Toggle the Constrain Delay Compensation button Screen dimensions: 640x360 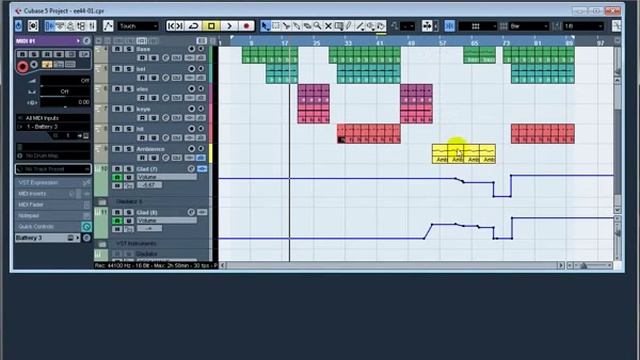coord(33,26)
